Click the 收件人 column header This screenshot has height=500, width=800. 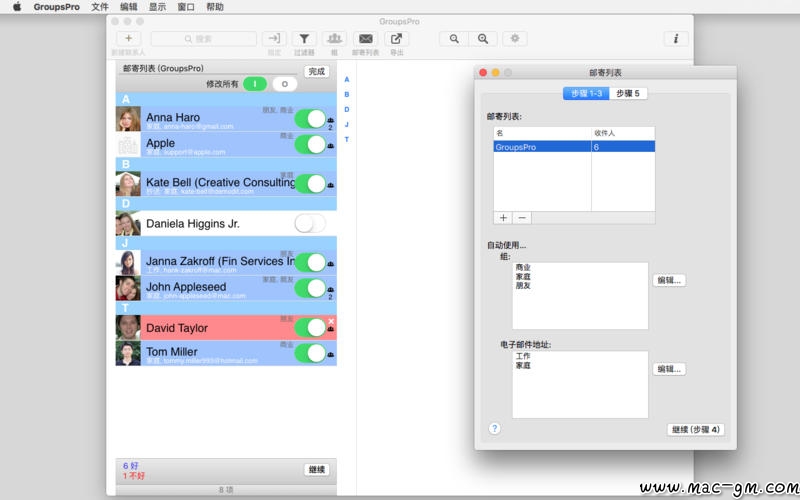(x=623, y=133)
